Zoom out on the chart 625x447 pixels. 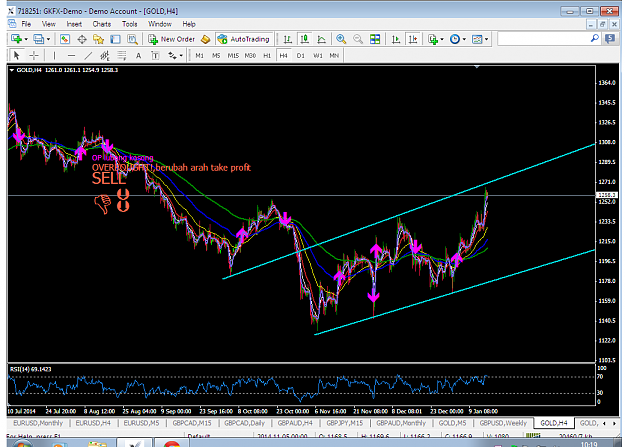point(358,39)
